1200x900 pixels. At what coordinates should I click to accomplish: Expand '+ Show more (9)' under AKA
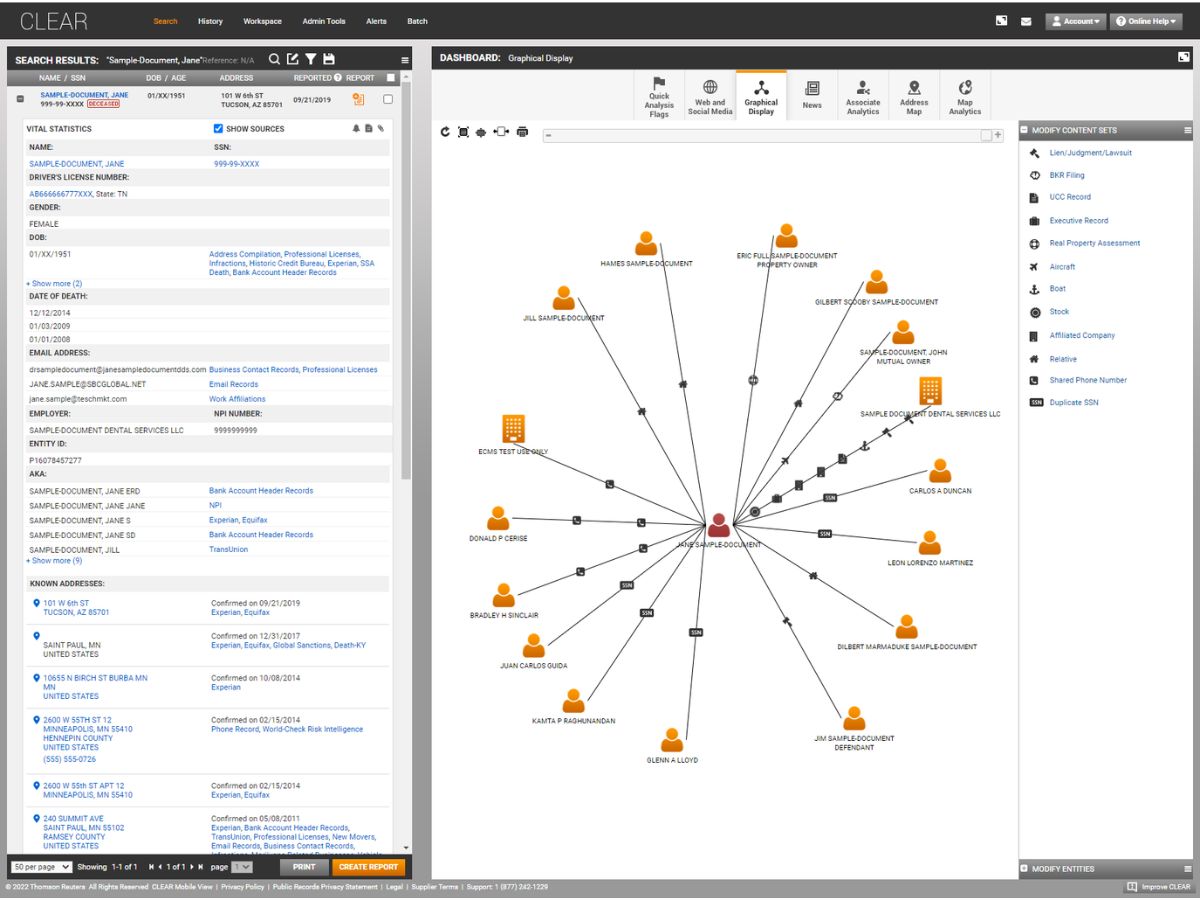tap(54, 561)
